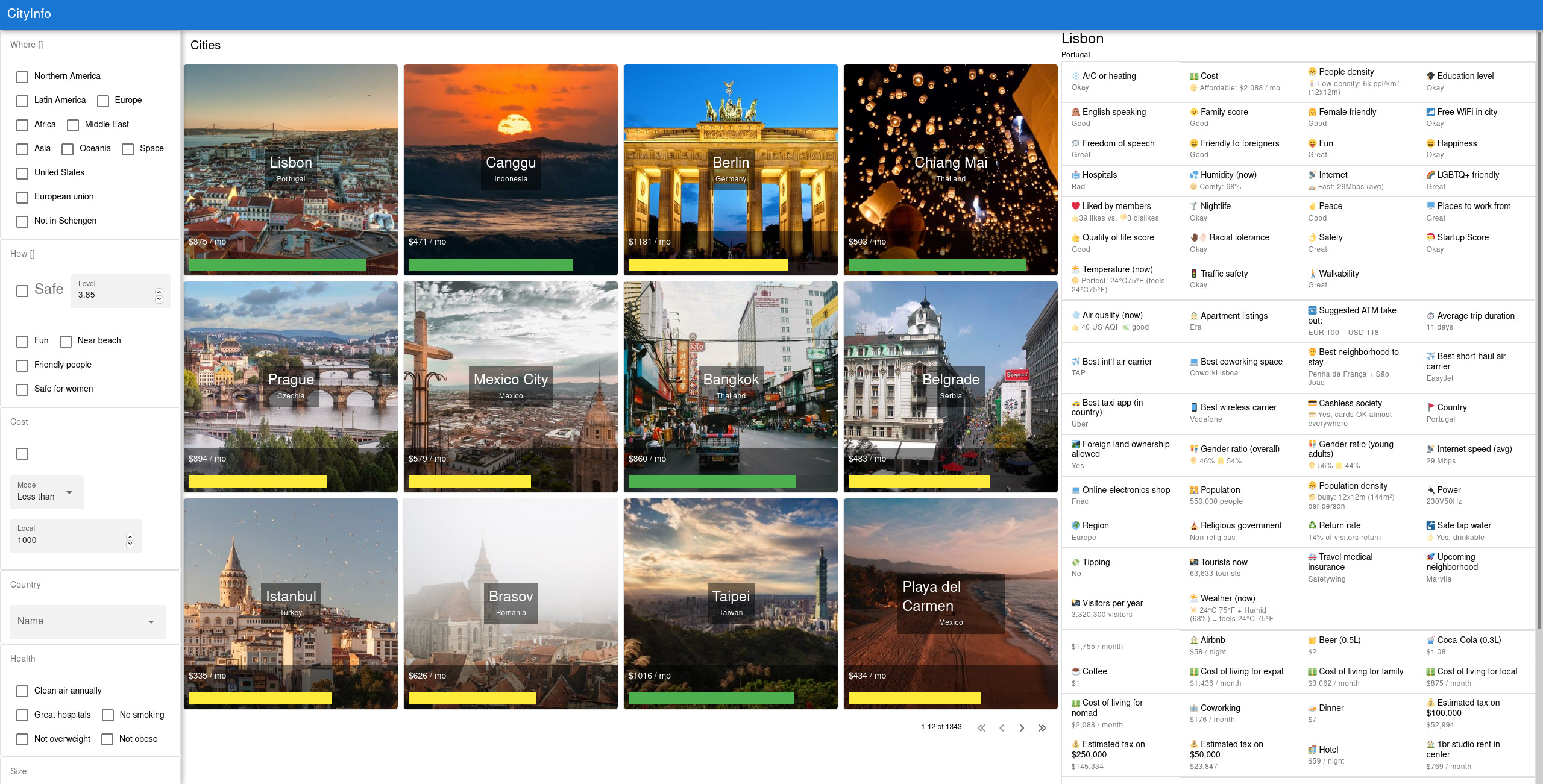Tick the Great hospitals checkbox

[x=22, y=715]
